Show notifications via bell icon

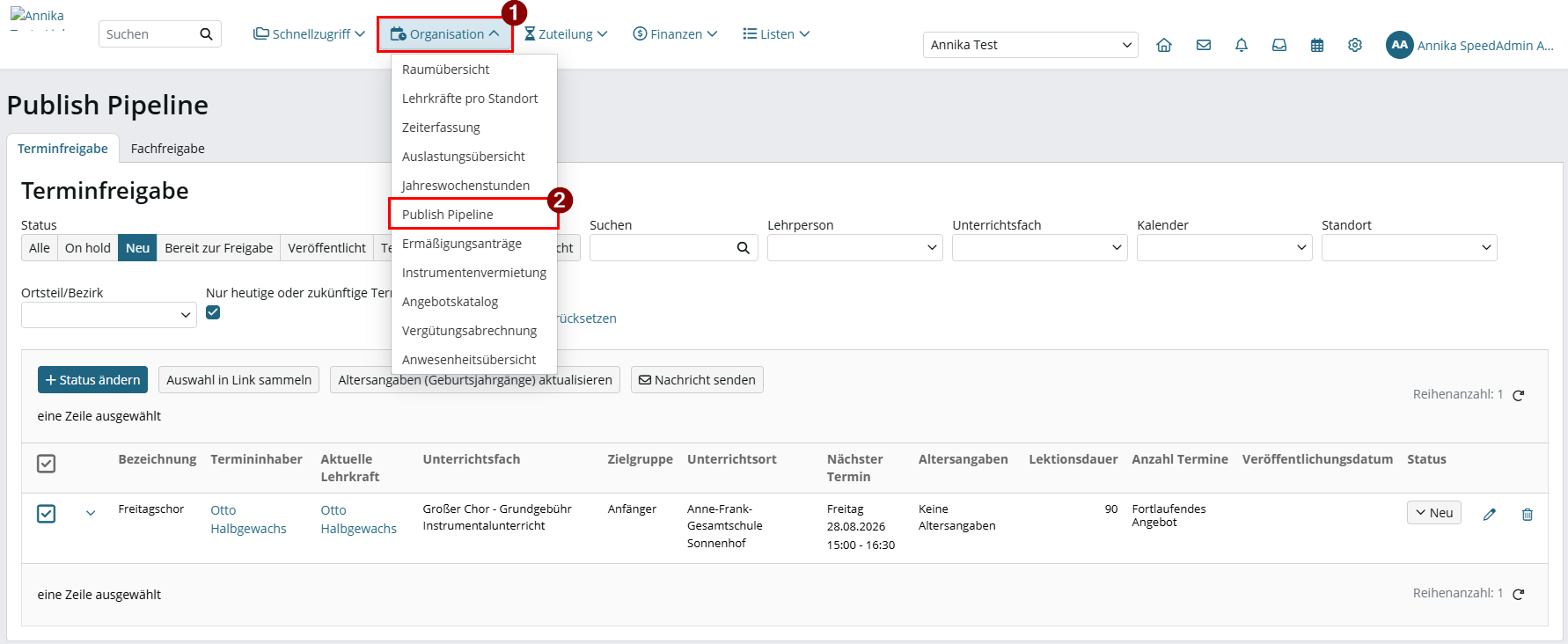pyautogui.click(x=1242, y=45)
